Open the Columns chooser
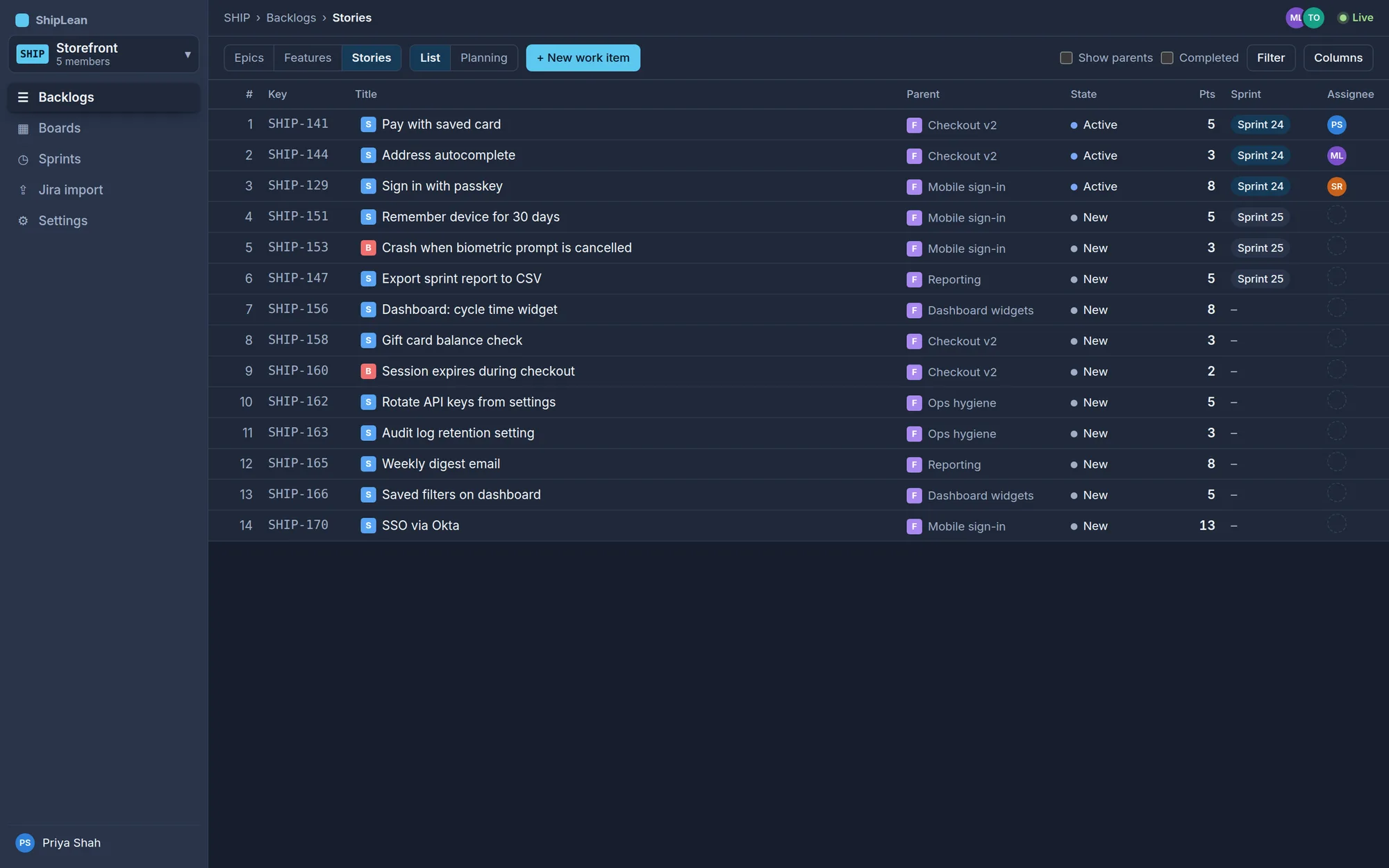Image resolution: width=1389 pixels, height=868 pixels. (1338, 58)
